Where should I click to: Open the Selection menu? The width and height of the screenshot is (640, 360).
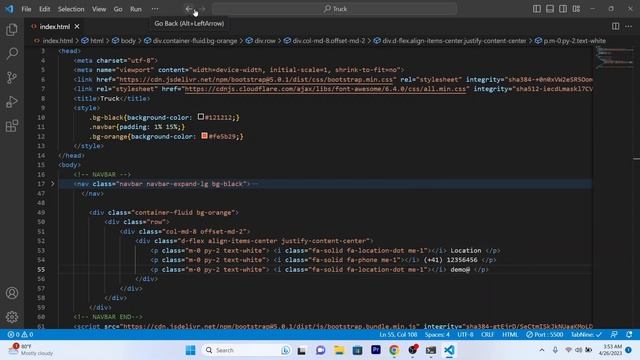pos(71,9)
